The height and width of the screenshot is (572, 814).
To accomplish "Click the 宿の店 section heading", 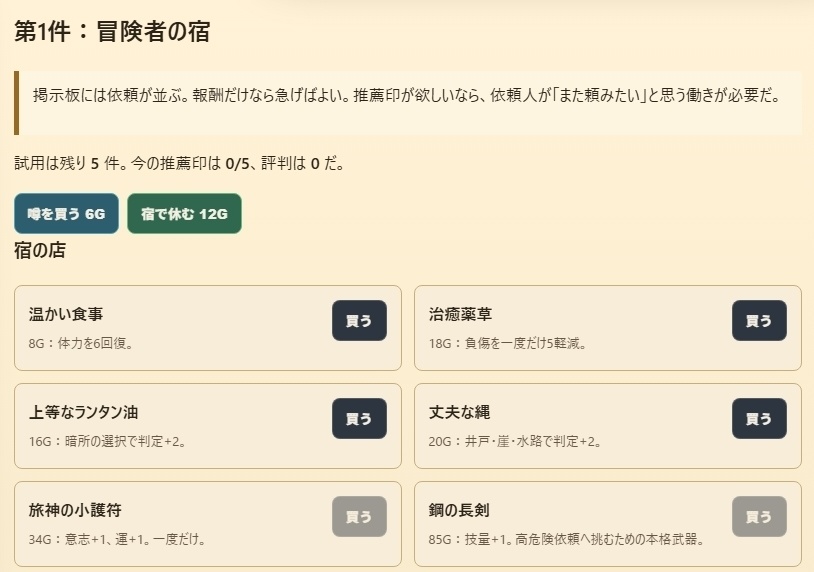I will 40,251.
